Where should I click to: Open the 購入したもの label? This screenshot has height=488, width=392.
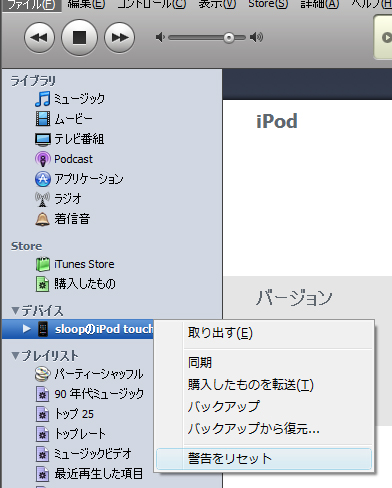pyautogui.click(x=85, y=284)
